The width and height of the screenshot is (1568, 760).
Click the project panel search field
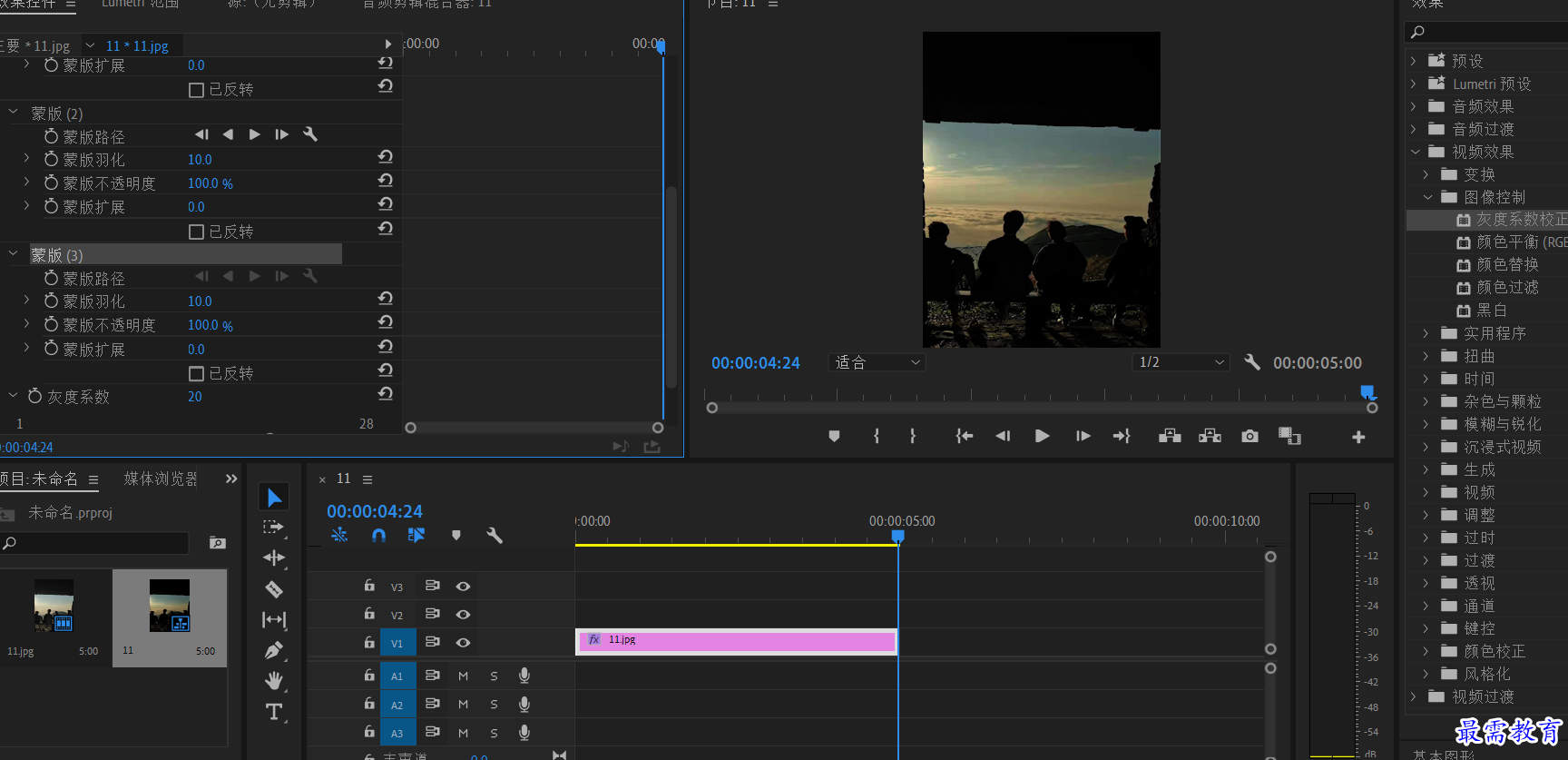(x=94, y=543)
